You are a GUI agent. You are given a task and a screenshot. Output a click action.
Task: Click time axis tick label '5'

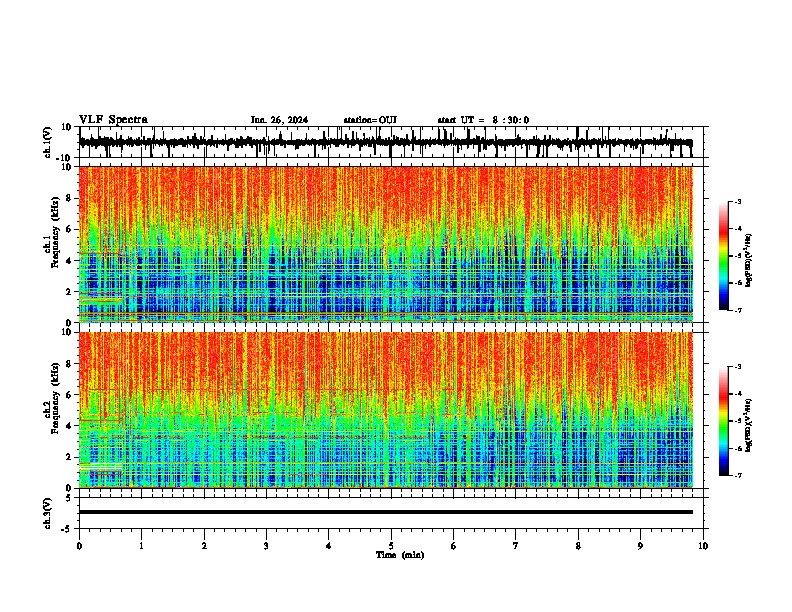click(x=391, y=546)
